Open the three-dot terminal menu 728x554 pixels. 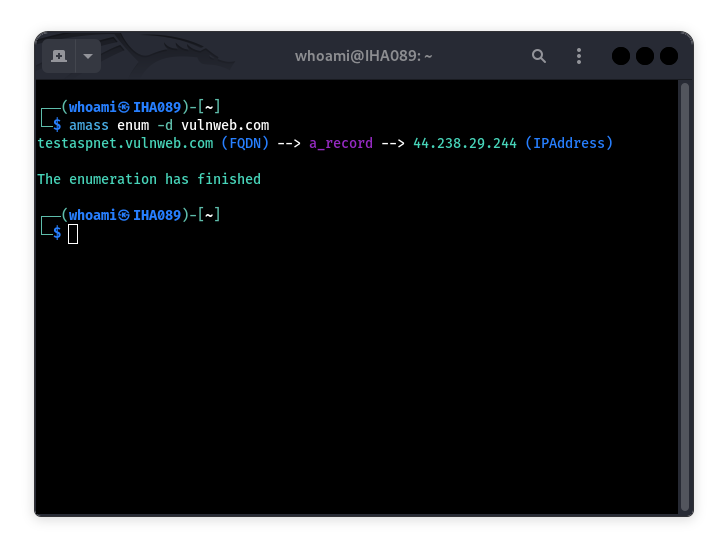coord(579,56)
